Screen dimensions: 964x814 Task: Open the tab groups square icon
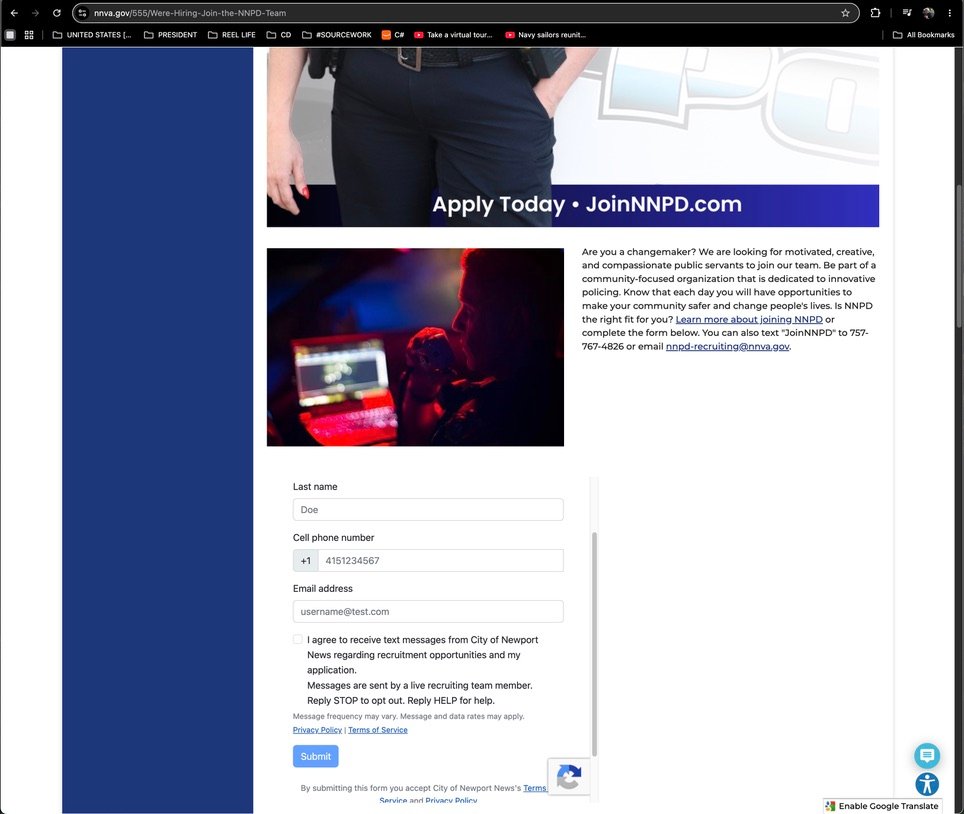pyautogui.click(x=10, y=35)
